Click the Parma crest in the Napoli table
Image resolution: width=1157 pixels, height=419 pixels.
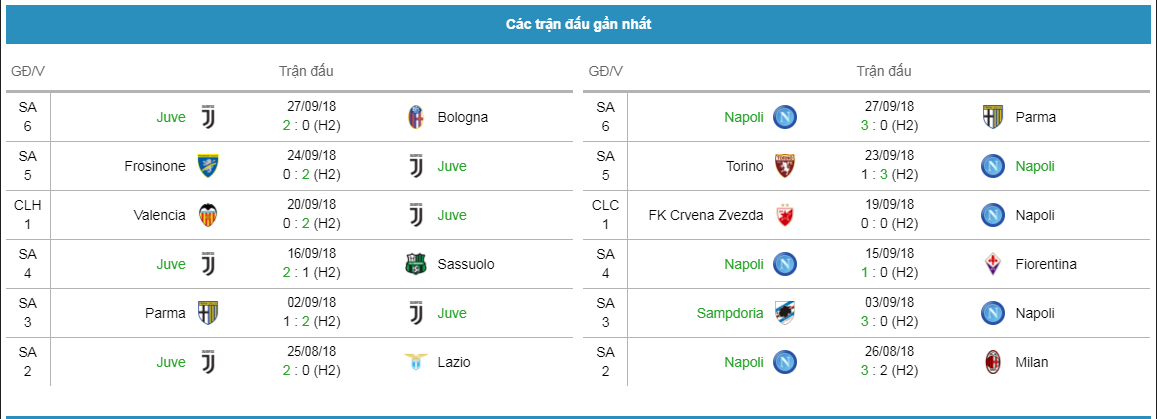coord(993,117)
